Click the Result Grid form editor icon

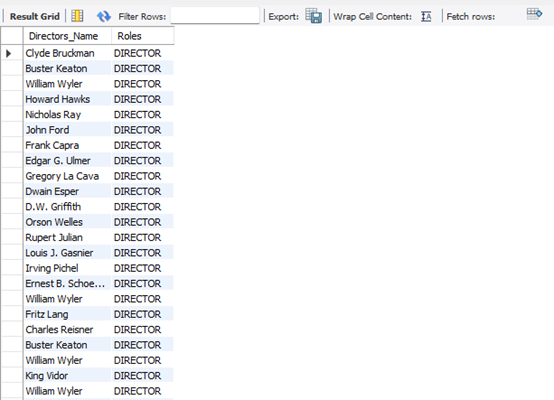77,16
